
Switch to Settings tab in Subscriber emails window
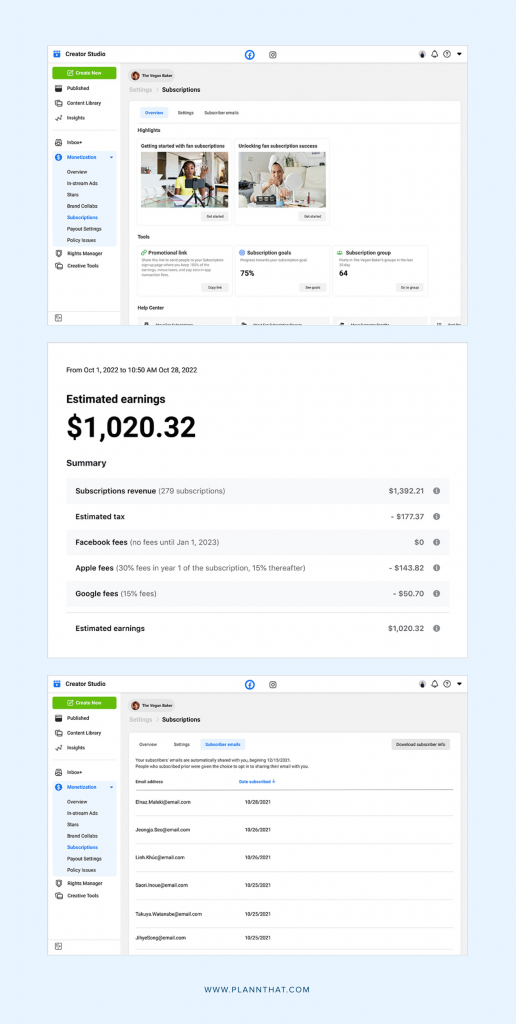182,744
